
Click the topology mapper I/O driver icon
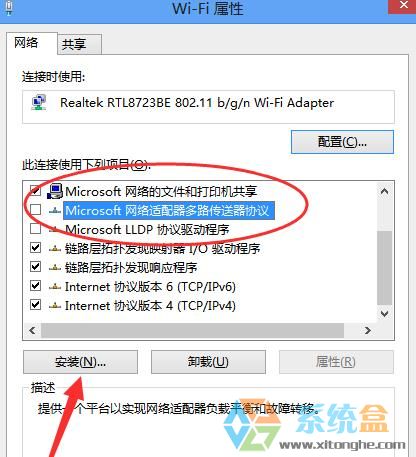(x=55, y=248)
